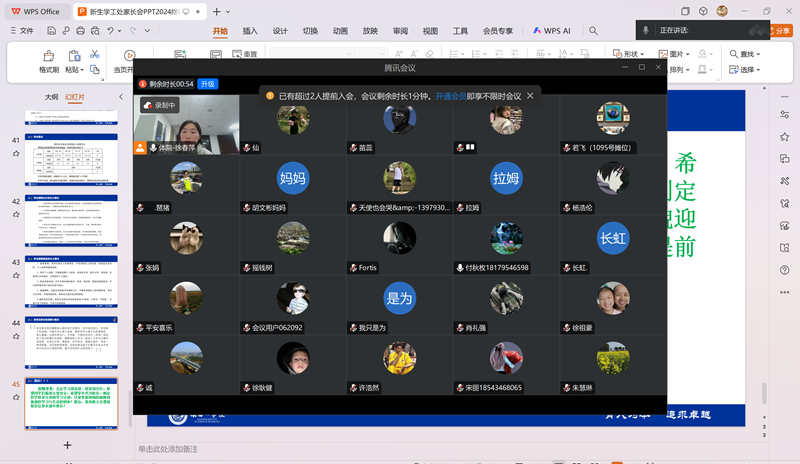Open the Picture (图片) dropdown arrow
This screenshot has width=800, height=464.
[x=688, y=54]
